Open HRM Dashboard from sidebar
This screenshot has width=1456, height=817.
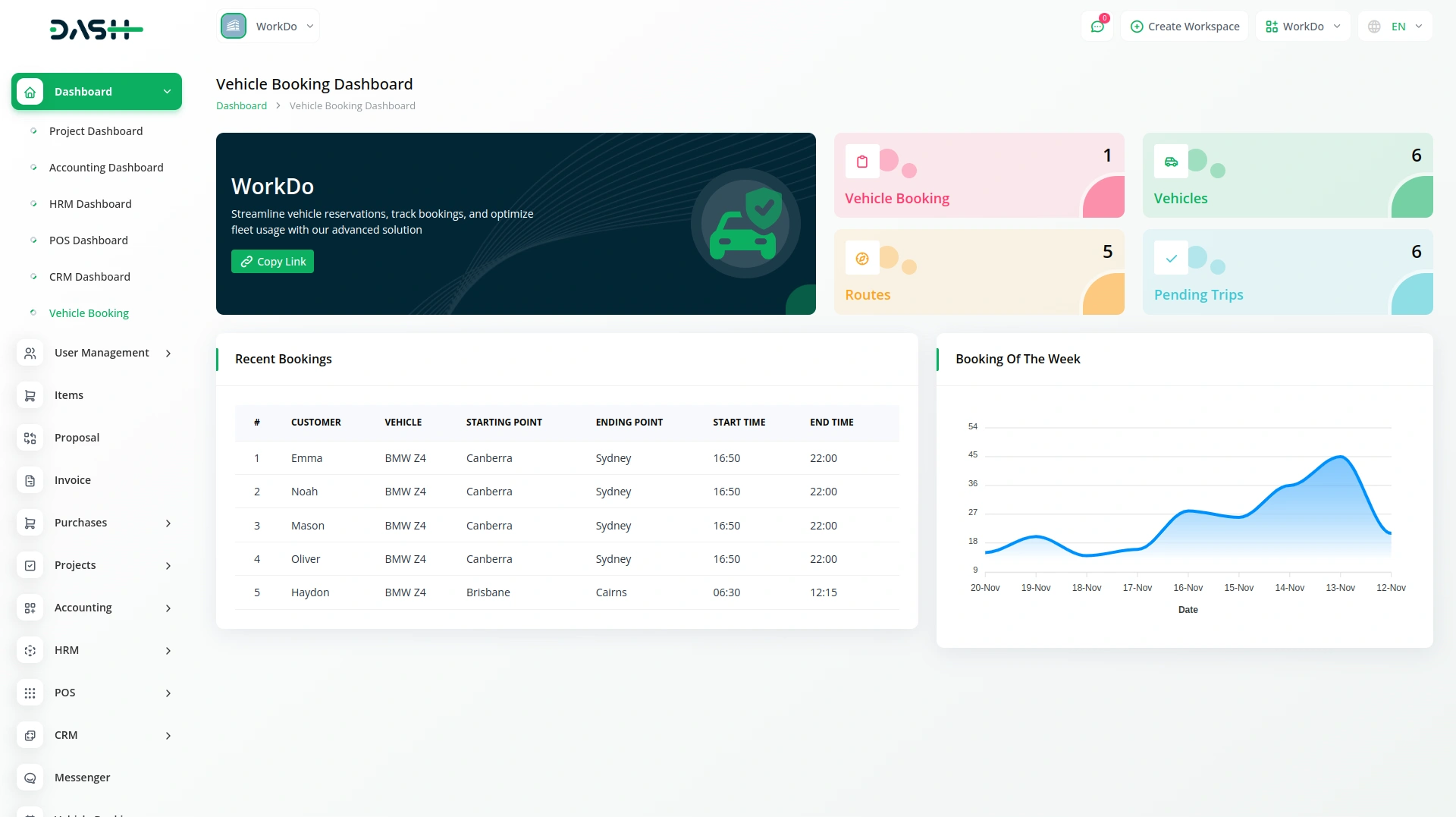tap(90, 204)
